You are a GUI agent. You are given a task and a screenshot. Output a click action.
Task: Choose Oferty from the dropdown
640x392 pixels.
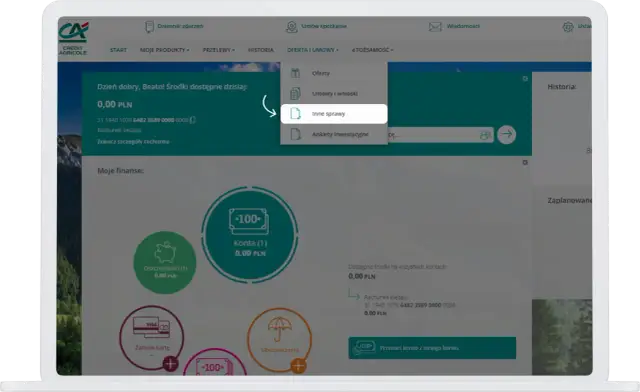(334, 73)
